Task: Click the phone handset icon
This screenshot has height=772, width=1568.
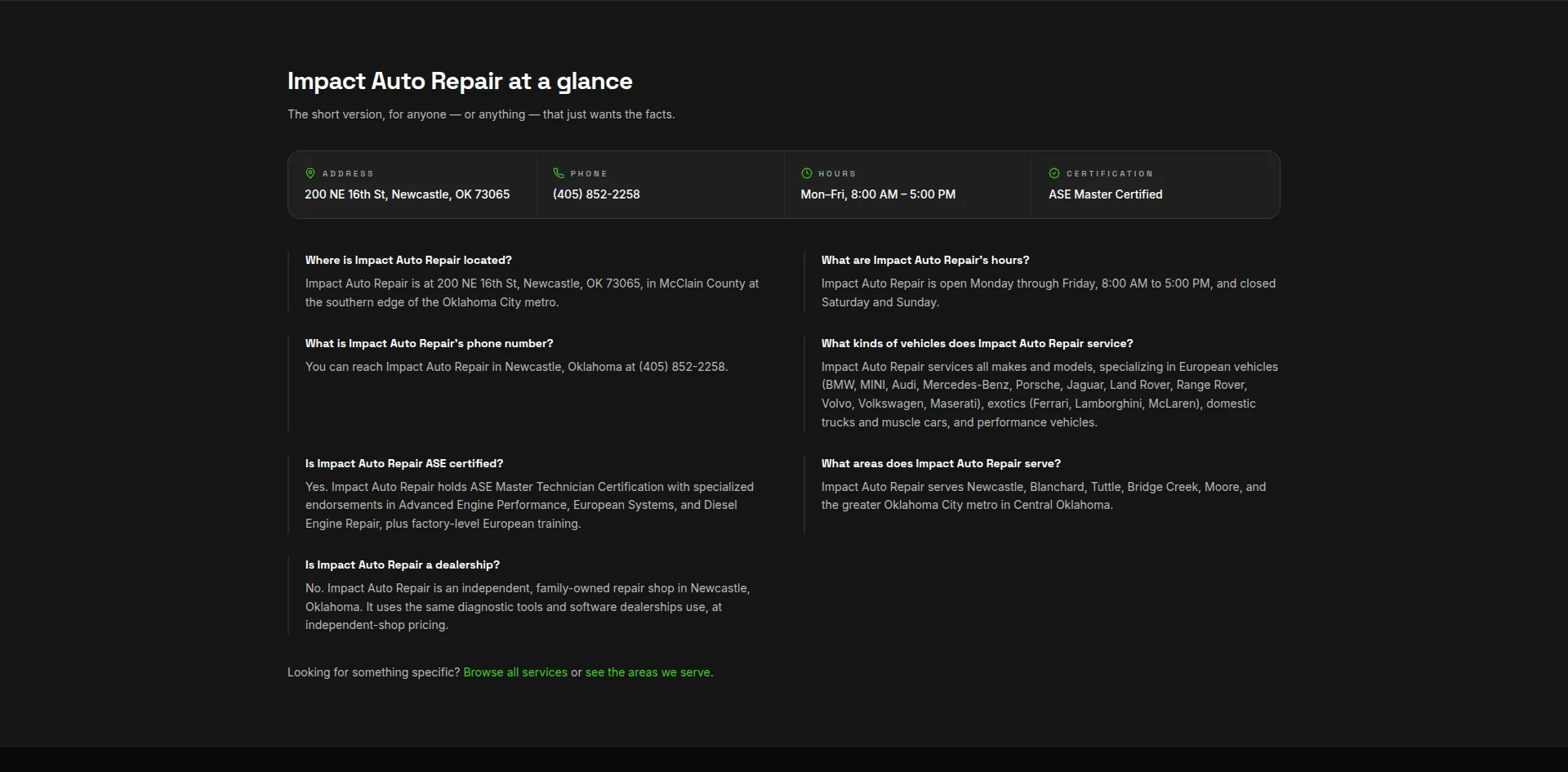Action: click(559, 173)
